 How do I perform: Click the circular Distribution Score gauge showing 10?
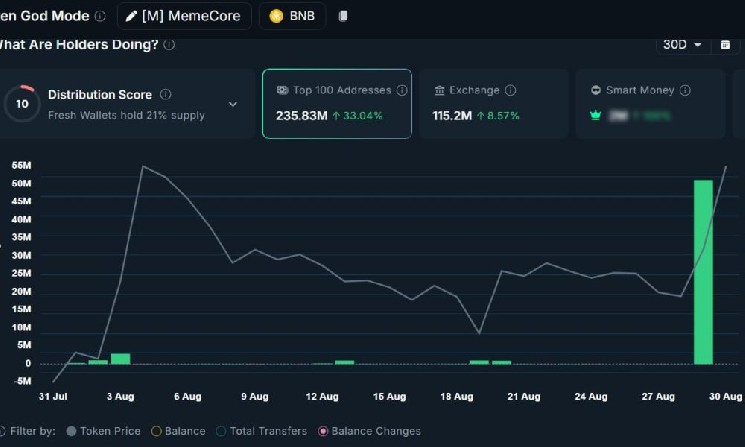[x=22, y=103]
